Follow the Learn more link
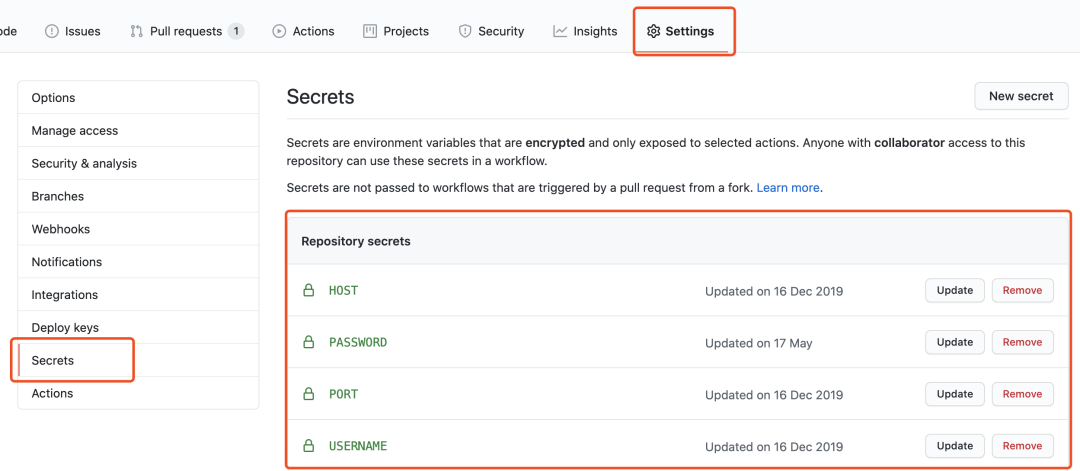Screen dimensions: 1080x471 click(788, 188)
